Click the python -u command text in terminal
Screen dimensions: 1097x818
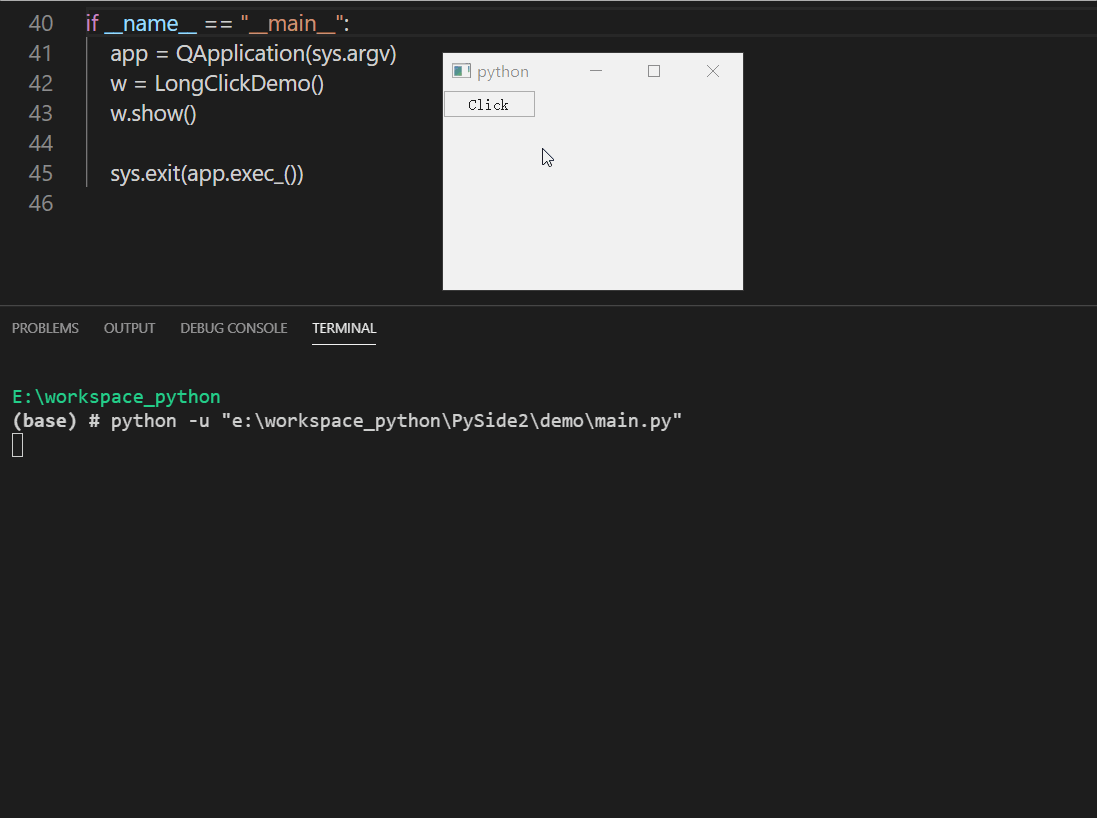(x=160, y=420)
